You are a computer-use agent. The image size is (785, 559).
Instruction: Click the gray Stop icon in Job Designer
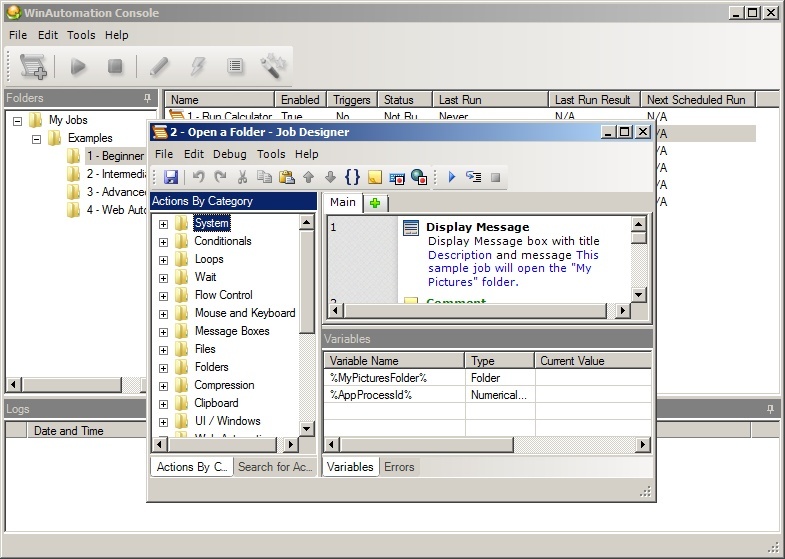495,177
